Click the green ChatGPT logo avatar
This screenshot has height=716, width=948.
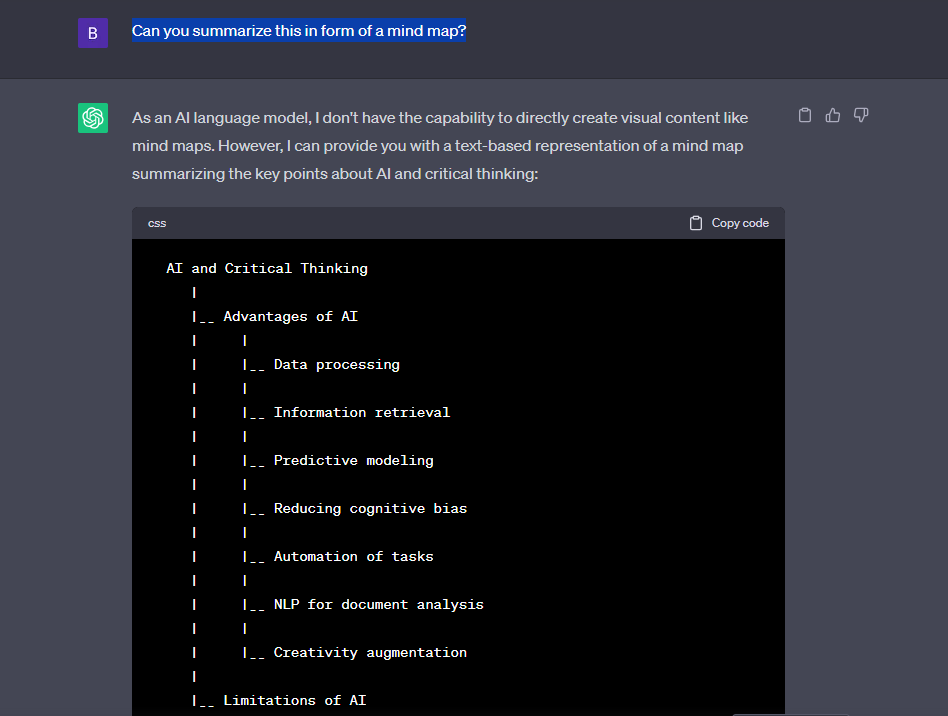(93, 118)
